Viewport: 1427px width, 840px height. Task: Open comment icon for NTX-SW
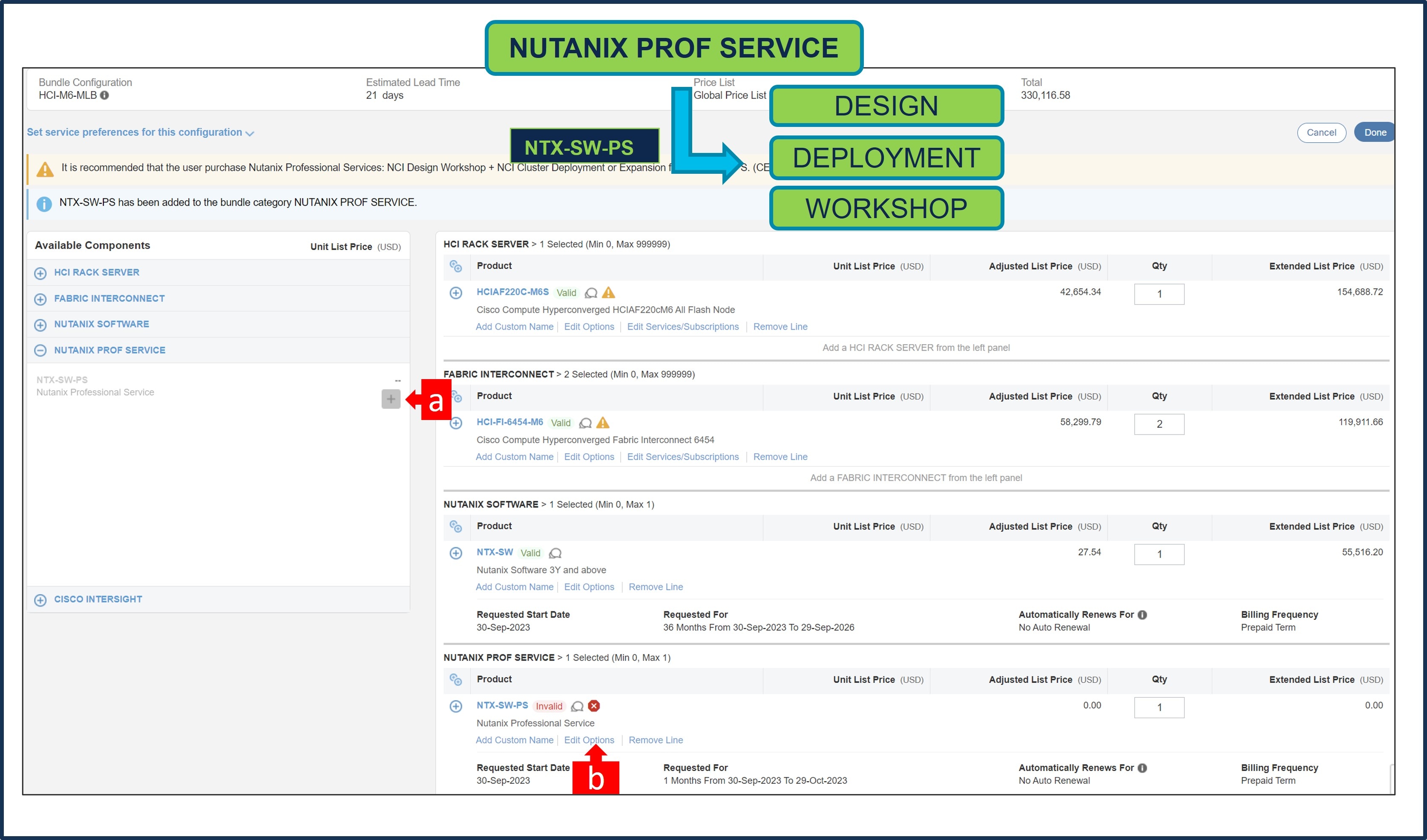pos(555,553)
